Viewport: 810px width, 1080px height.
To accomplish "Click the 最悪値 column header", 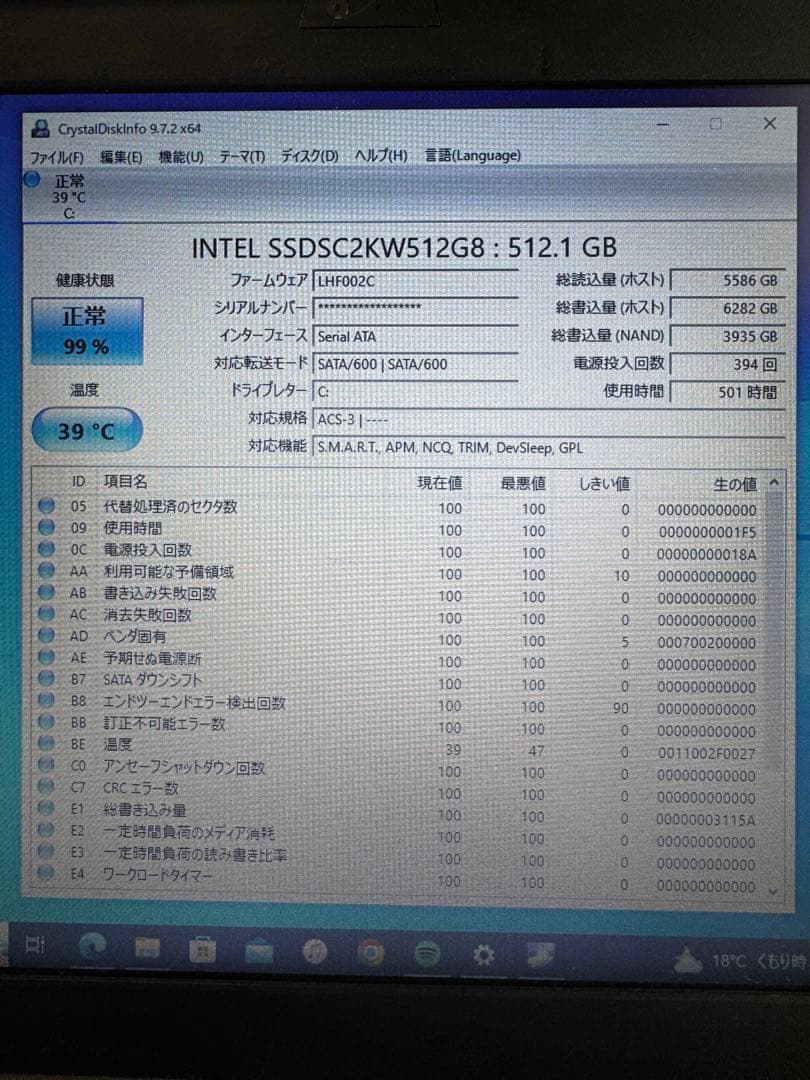I will 523,484.
